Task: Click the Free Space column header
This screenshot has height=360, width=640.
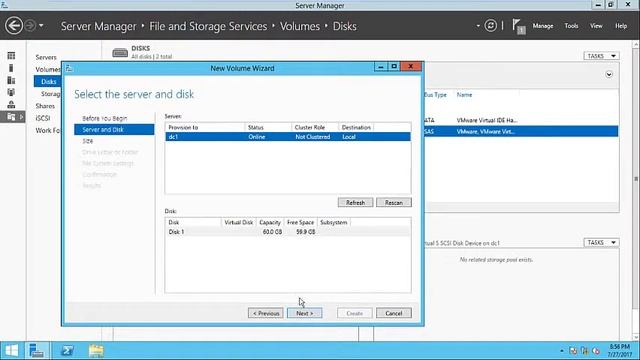Action: (x=300, y=222)
